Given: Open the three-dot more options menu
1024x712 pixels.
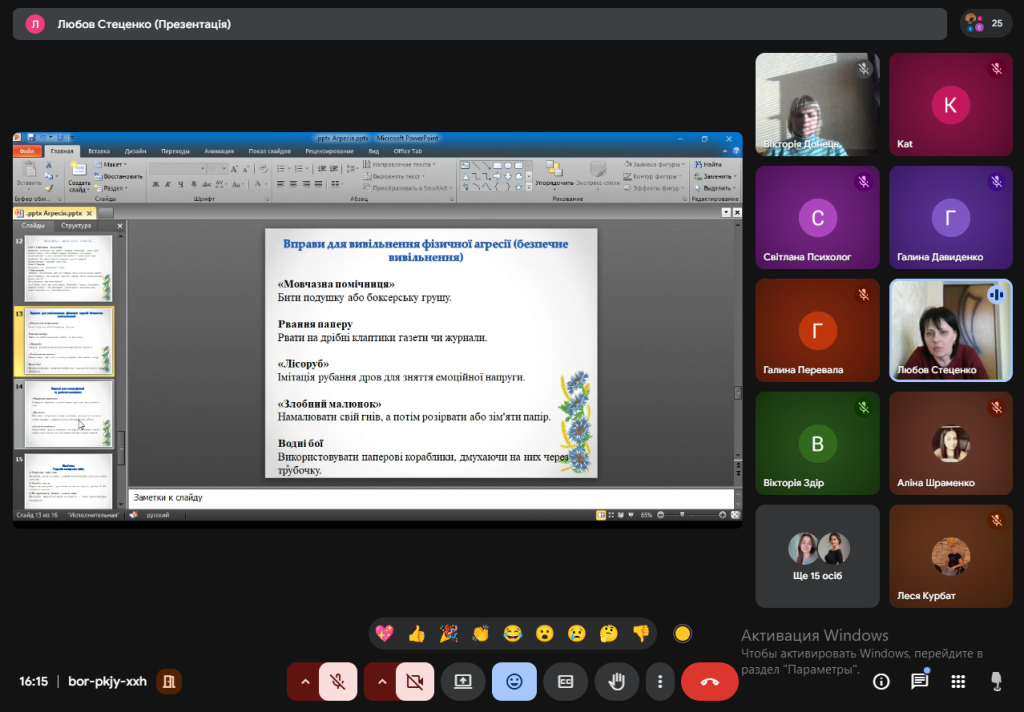Looking at the screenshot, I should (x=659, y=681).
